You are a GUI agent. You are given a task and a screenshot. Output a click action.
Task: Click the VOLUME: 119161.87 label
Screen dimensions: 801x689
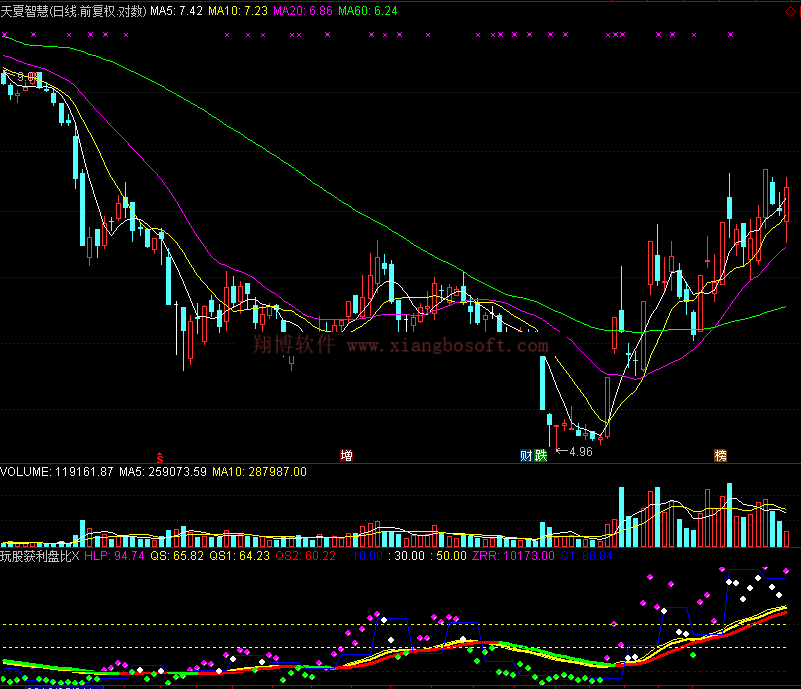(57, 471)
